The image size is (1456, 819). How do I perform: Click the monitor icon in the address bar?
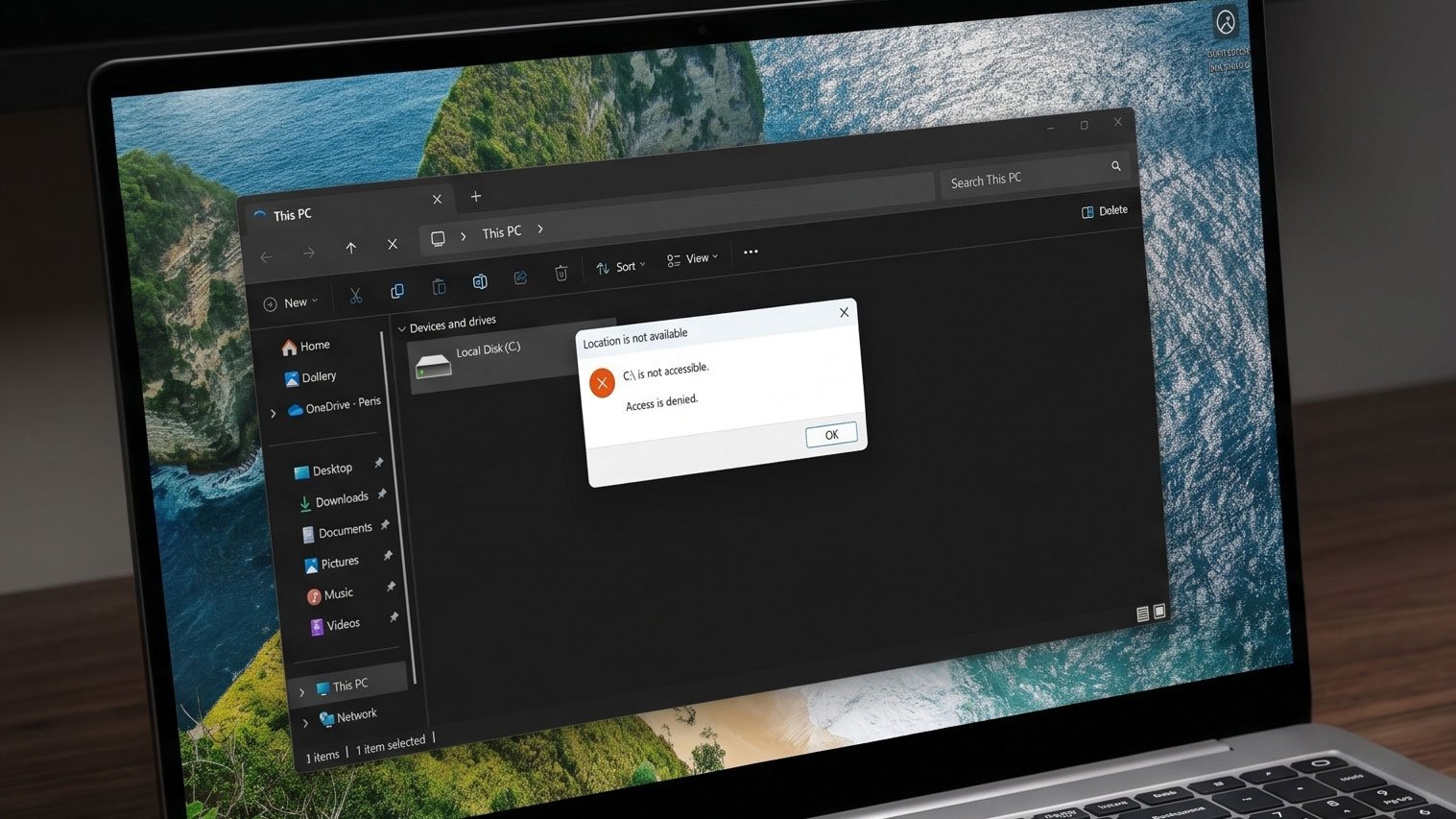[x=438, y=238]
